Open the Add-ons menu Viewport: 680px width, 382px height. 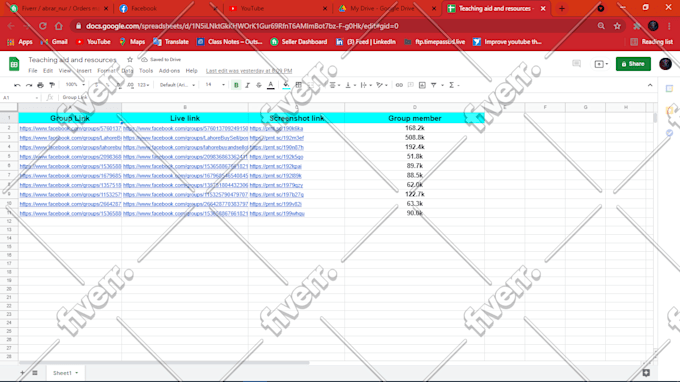[169, 71]
